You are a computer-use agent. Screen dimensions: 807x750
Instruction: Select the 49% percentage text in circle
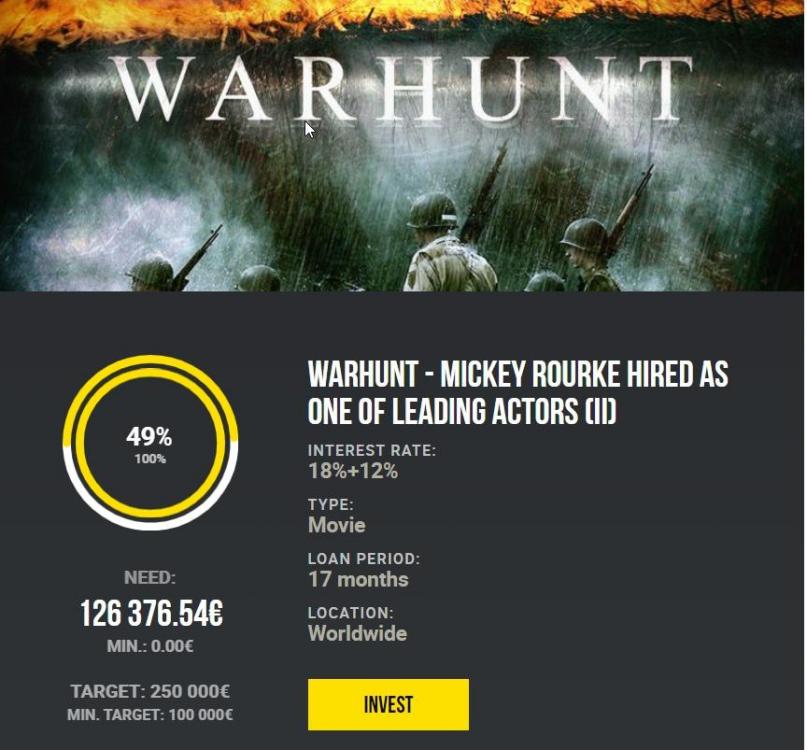pos(149,437)
